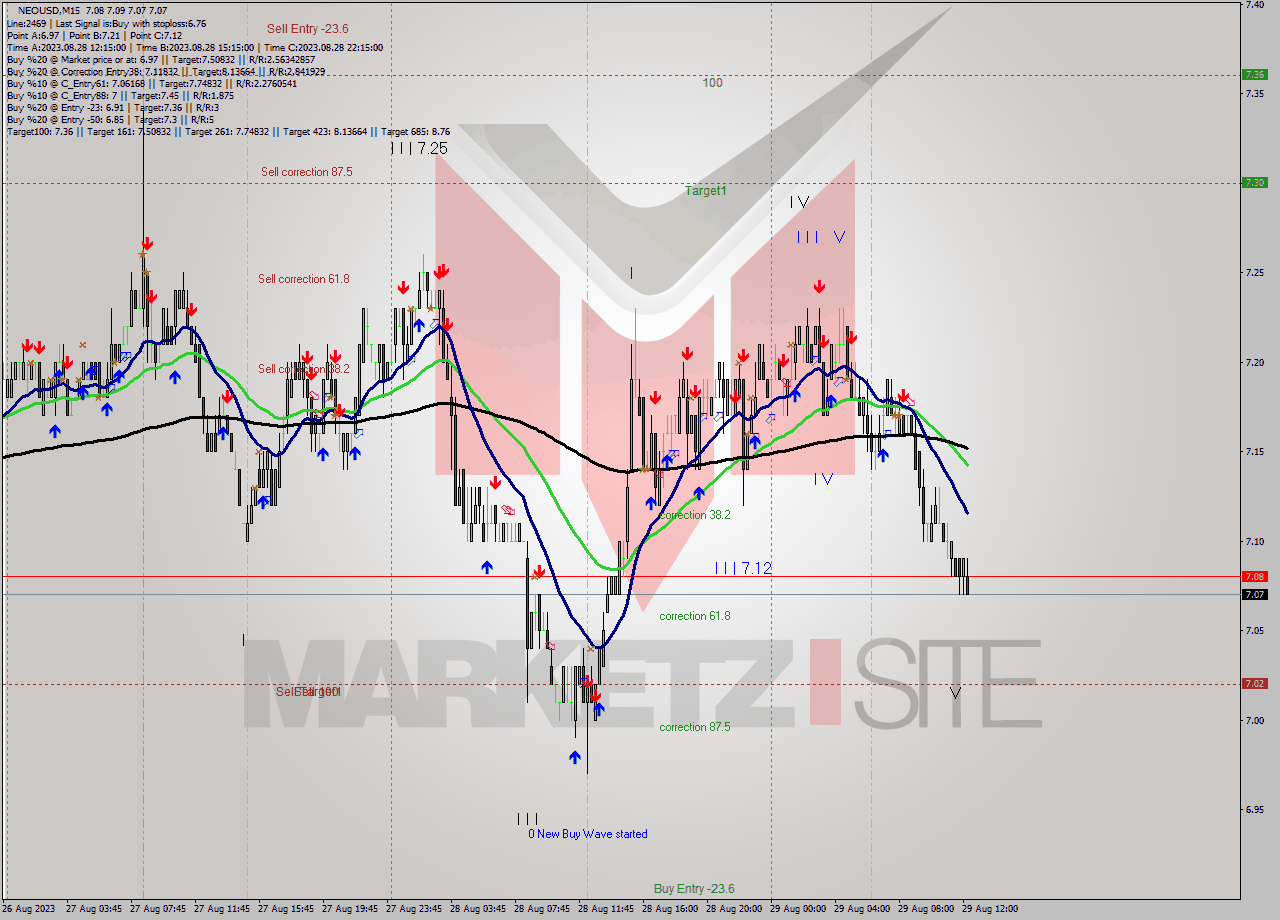
Task: Click the green 7.30 price tag
Action: [x=1254, y=182]
